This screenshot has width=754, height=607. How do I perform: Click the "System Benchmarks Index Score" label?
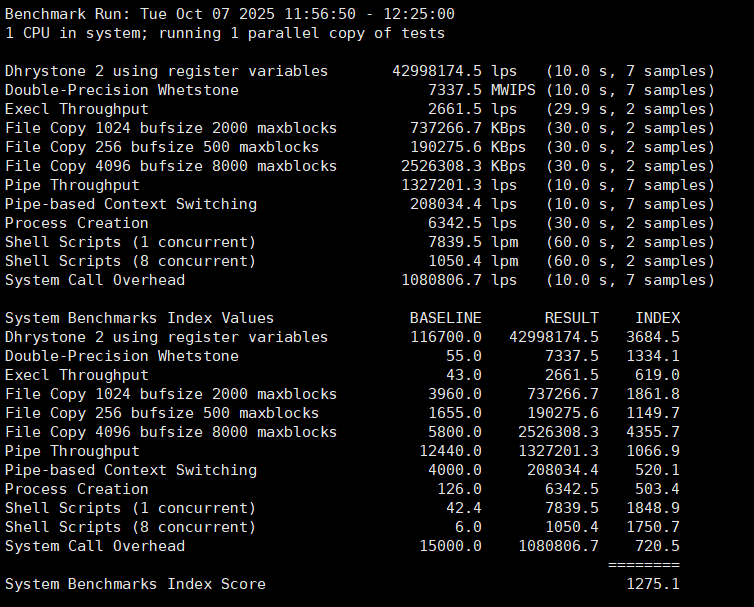tap(135, 584)
